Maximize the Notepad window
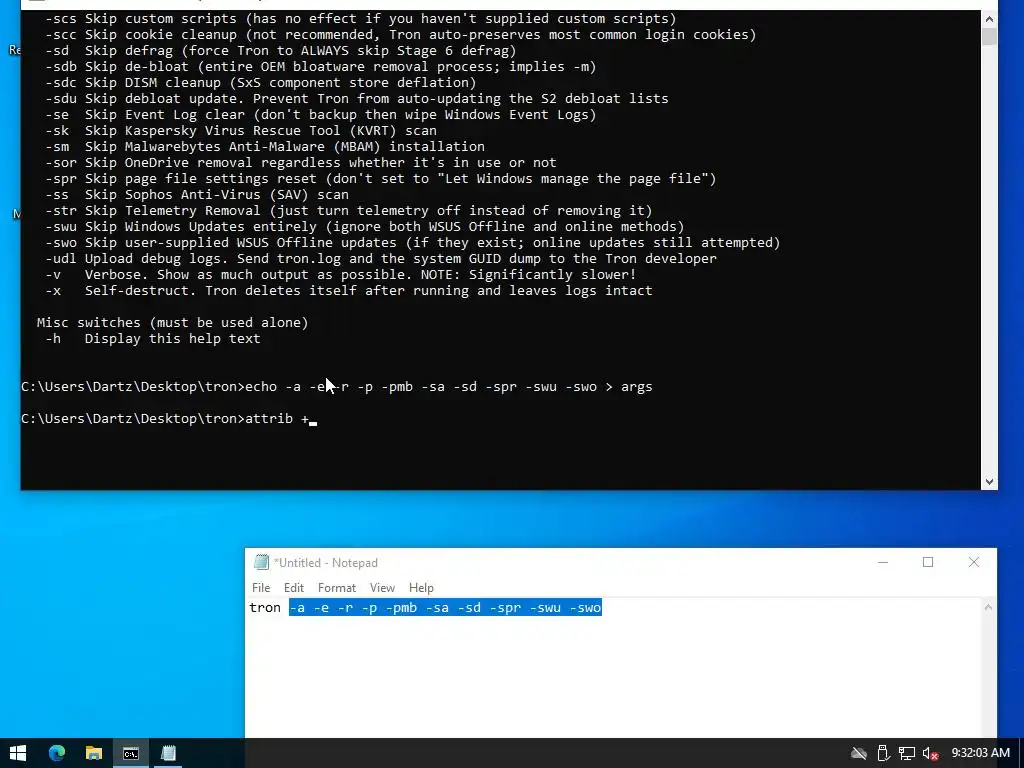 pyautogui.click(x=928, y=562)
